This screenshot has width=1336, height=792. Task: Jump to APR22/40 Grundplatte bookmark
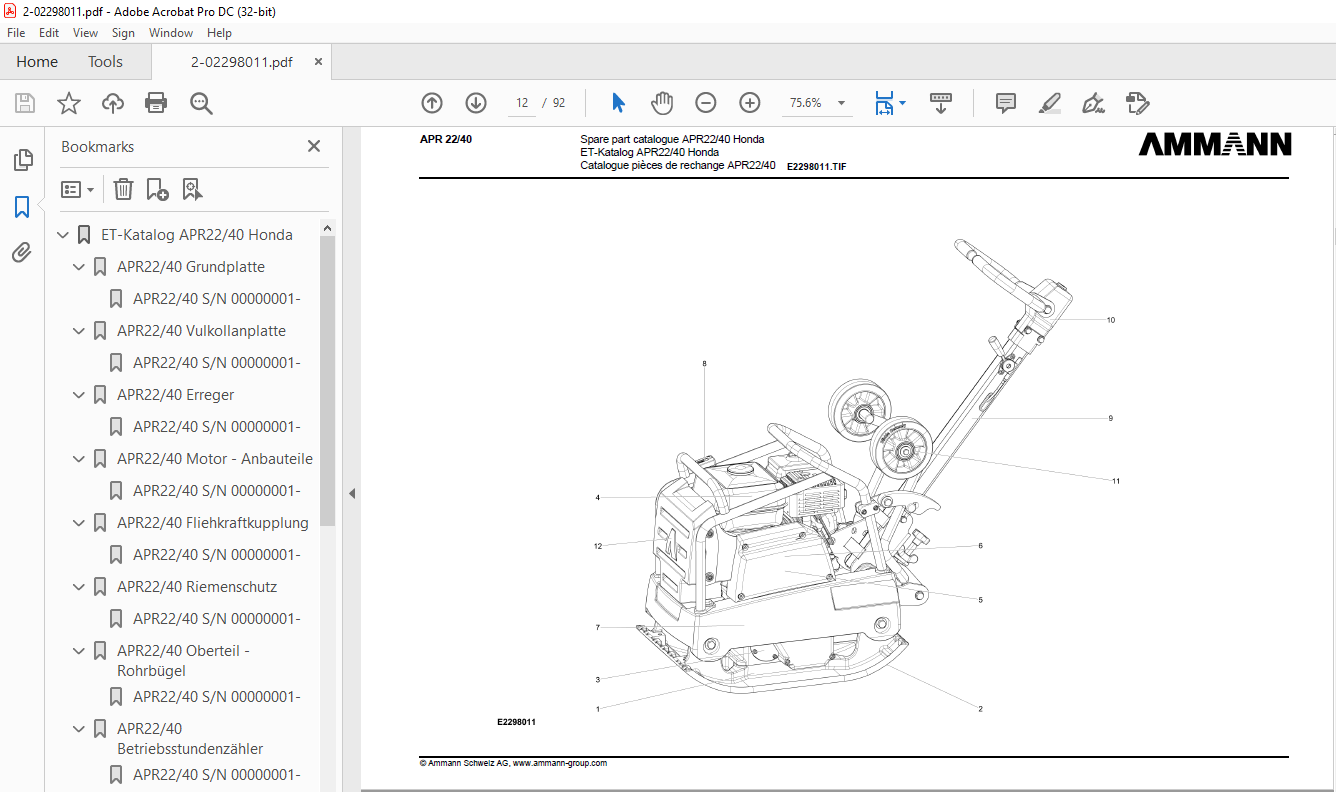(191, 268)
